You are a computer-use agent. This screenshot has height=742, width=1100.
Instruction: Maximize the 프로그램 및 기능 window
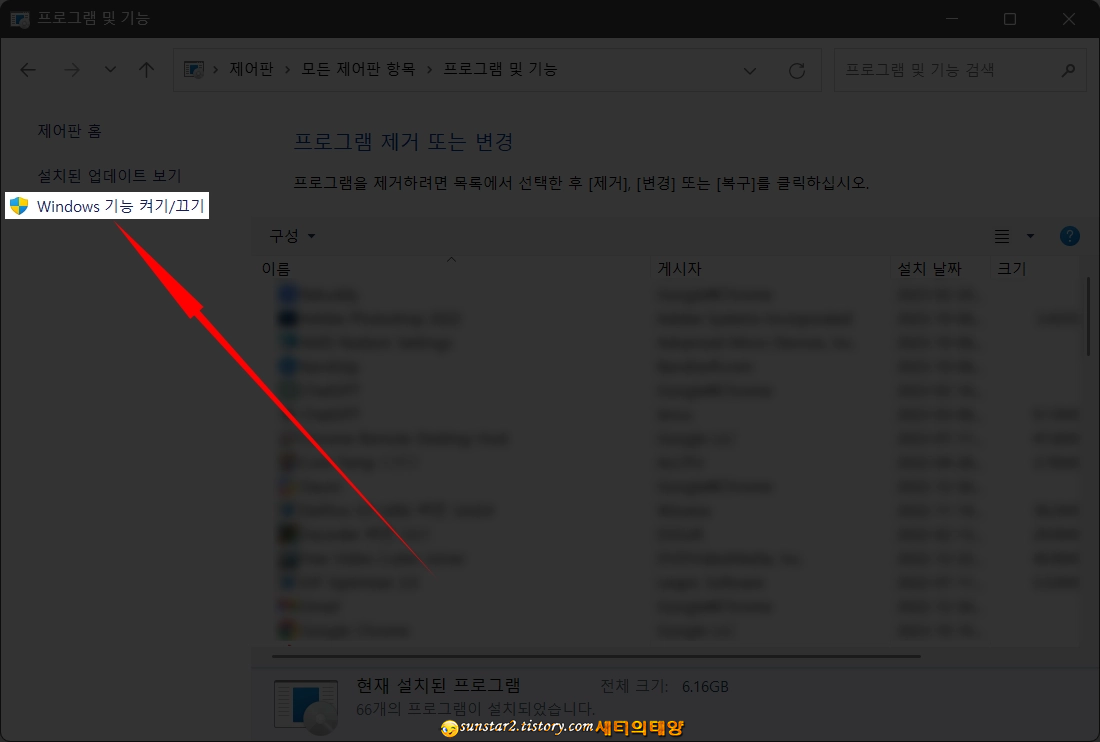click(x=1010, y=19)
